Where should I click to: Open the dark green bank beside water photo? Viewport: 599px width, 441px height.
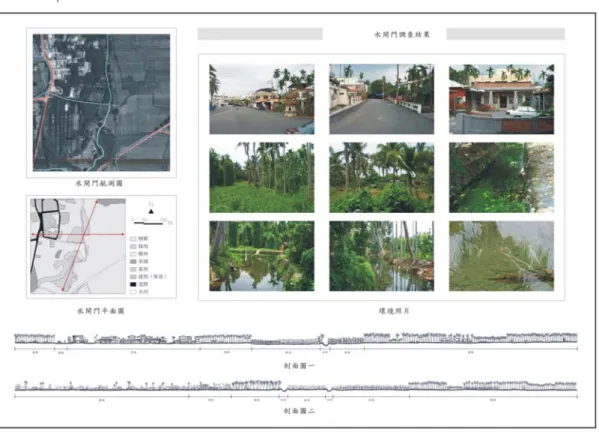pos(501,178)
